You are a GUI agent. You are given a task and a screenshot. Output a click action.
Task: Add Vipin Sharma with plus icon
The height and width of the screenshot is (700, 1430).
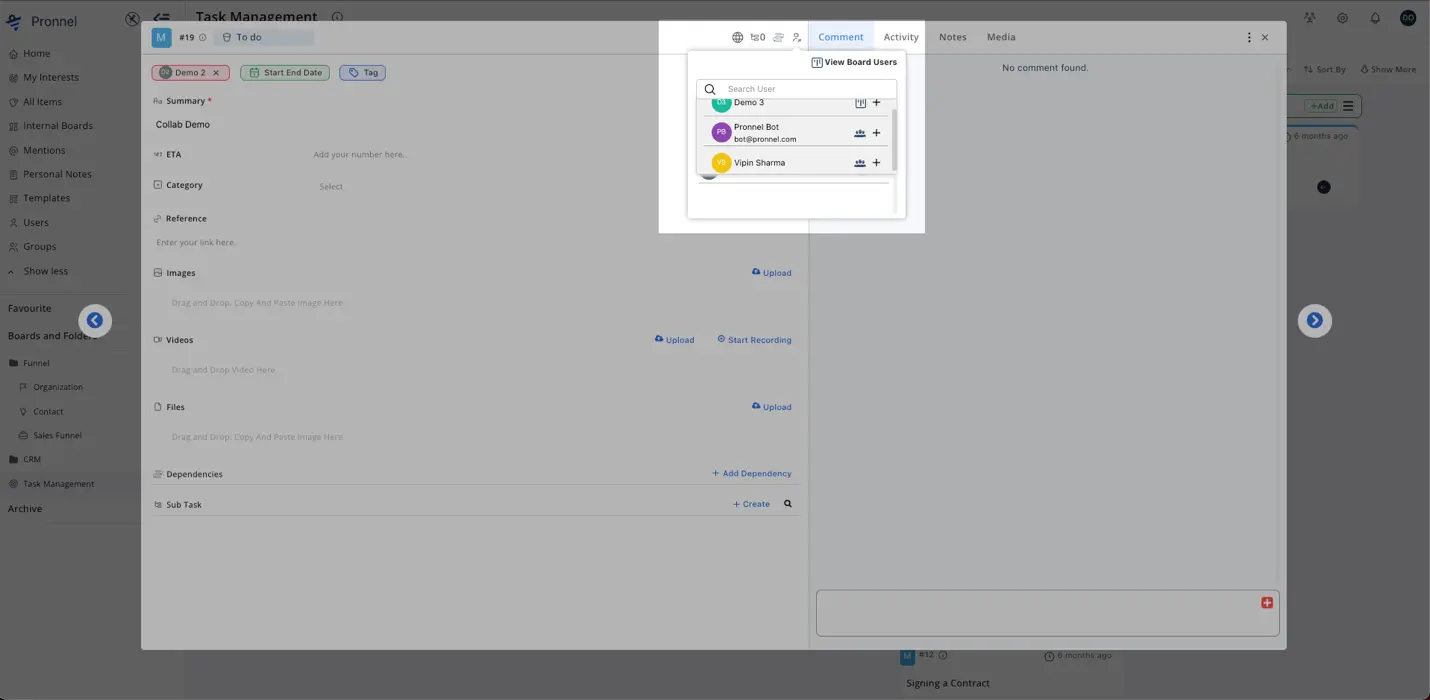pos(877,162)
